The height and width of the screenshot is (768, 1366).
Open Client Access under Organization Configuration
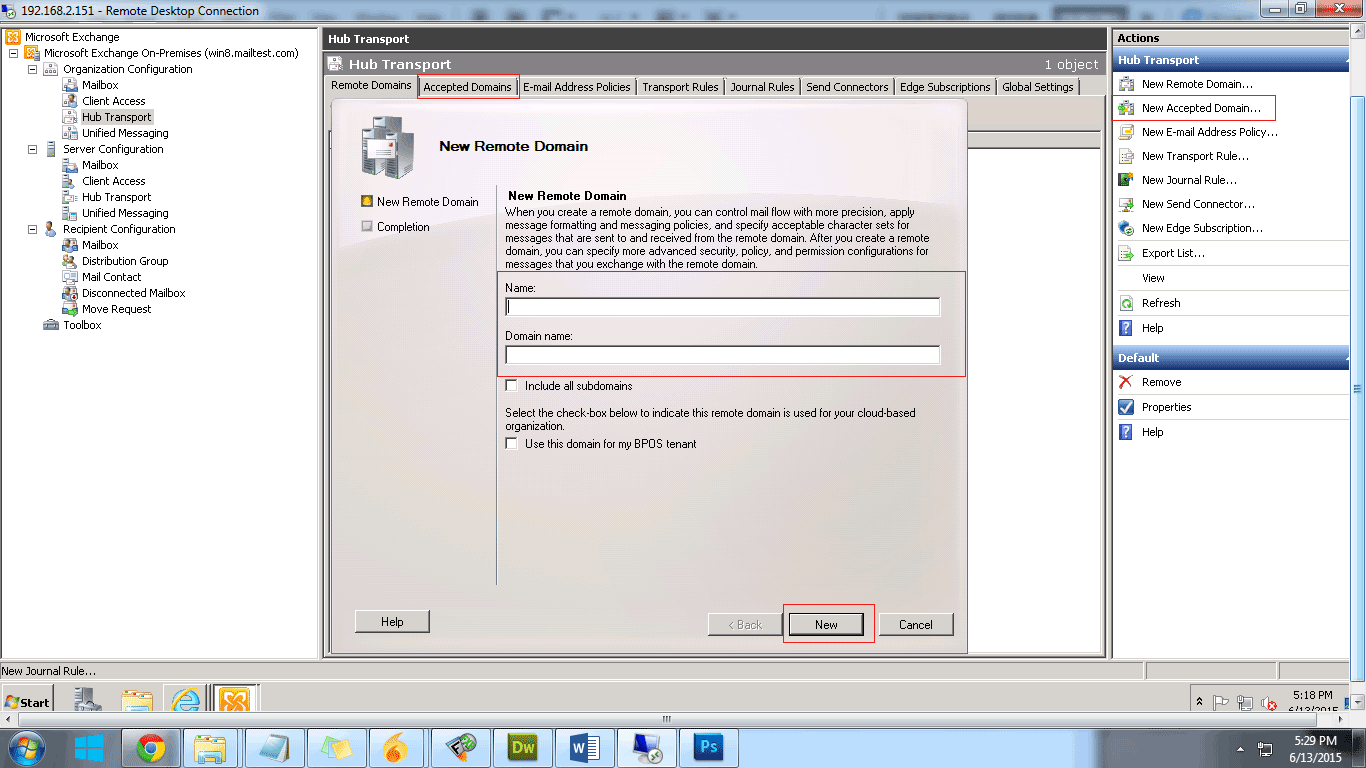[113, 101]
